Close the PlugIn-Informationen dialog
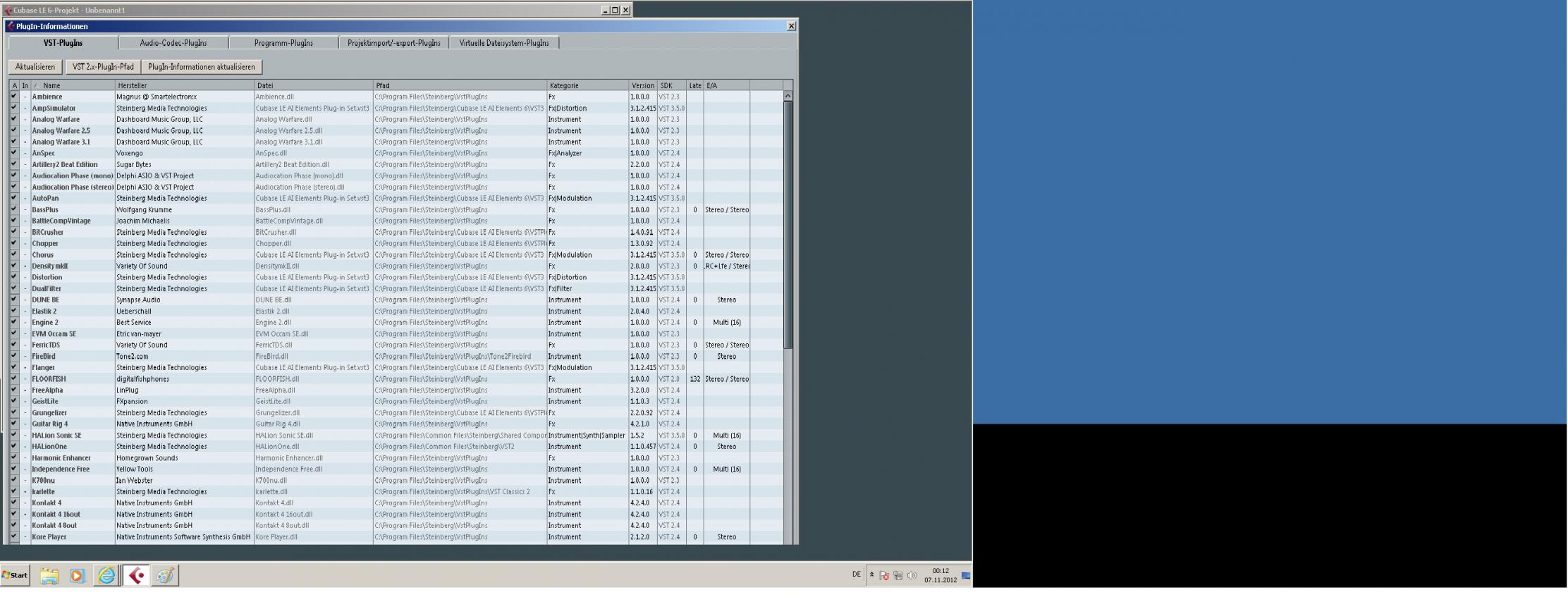 point(791,26)
